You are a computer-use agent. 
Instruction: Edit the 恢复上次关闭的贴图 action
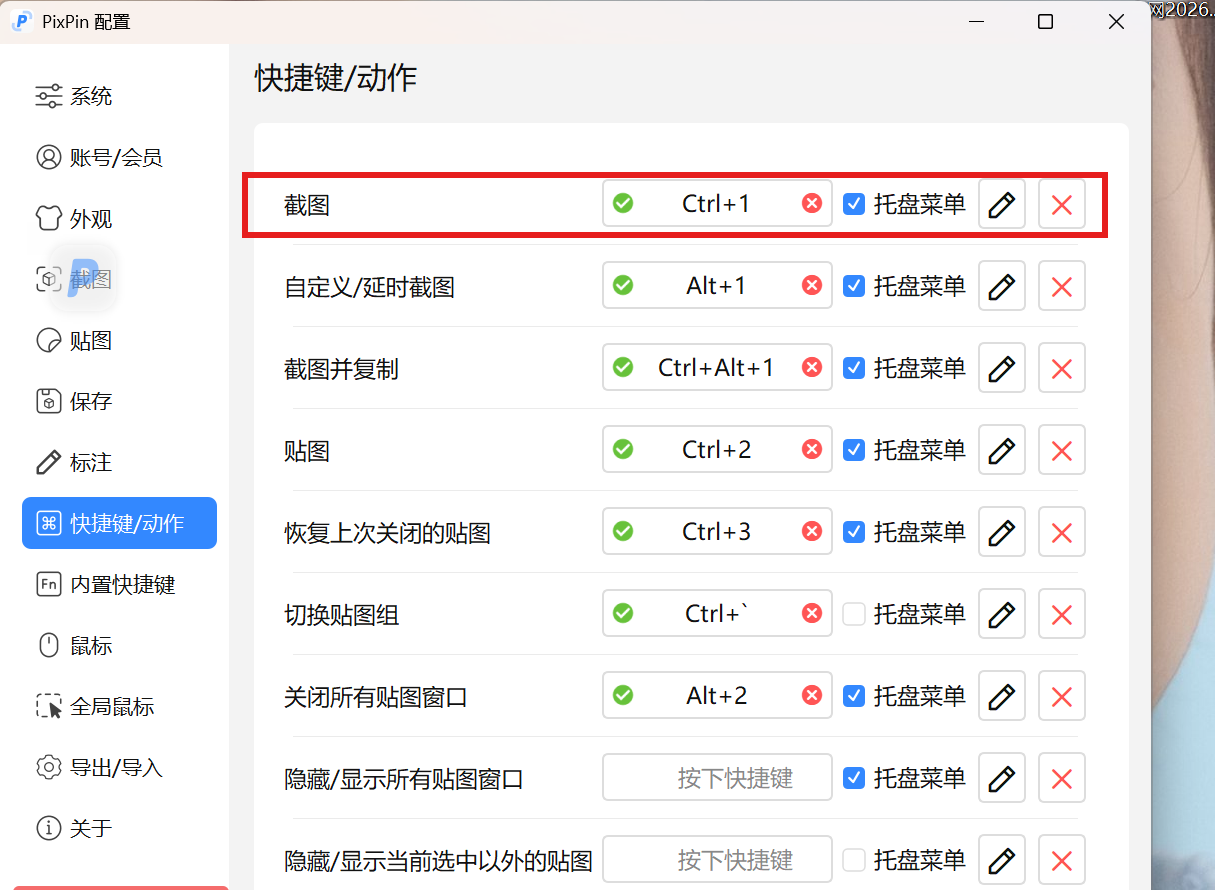(x=1002, y=532)
